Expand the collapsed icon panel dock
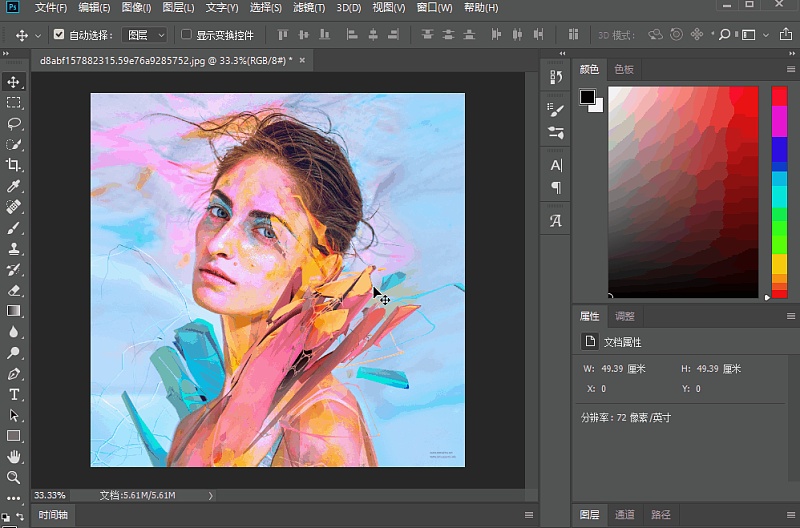This screenshot has height=528, width=800. [x=562, y=53]
